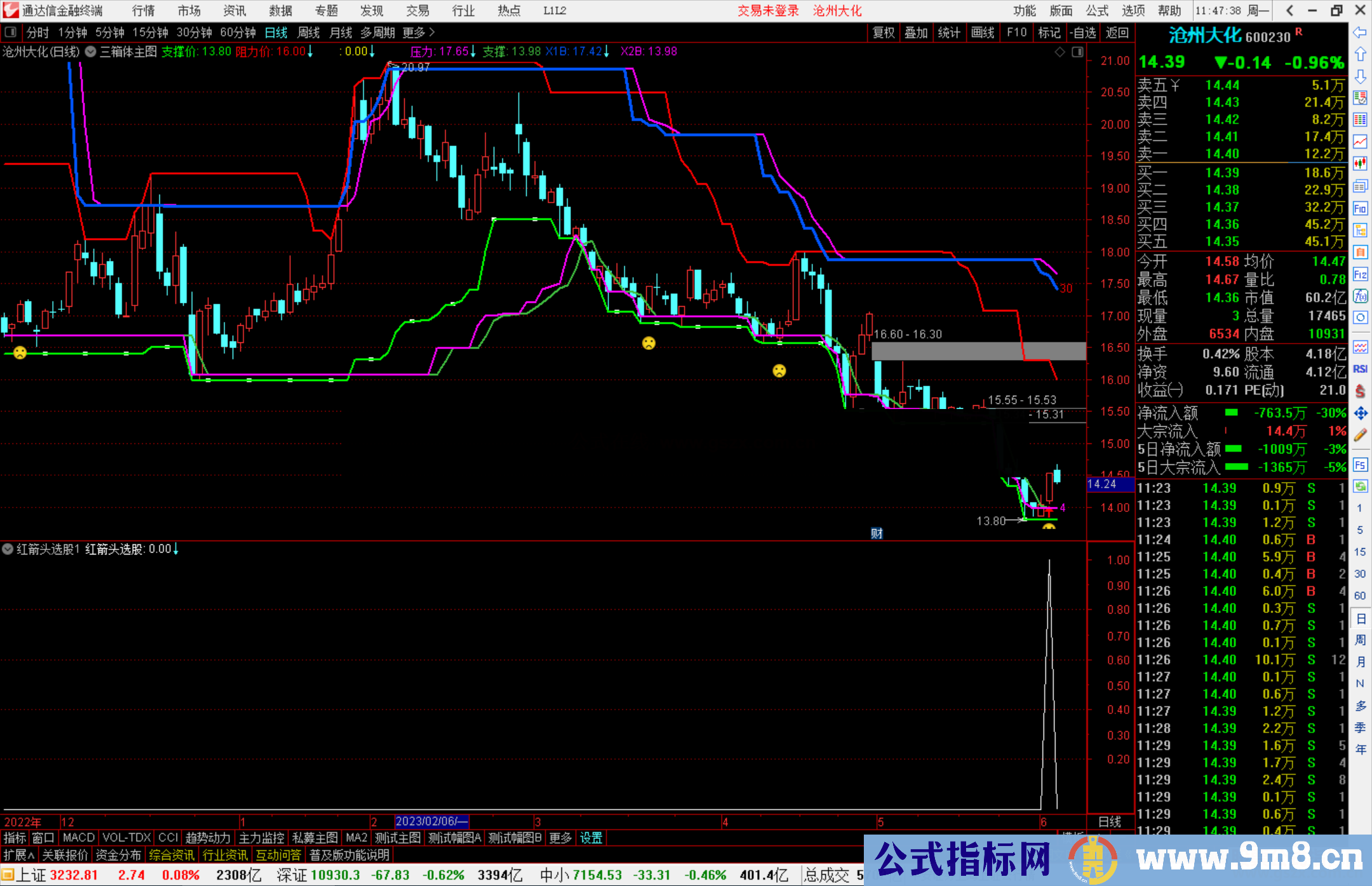The width and height of the screenshot is (1372, 886).
Task: Click the 统计 statistics button
Action: (x=949, y=32)
